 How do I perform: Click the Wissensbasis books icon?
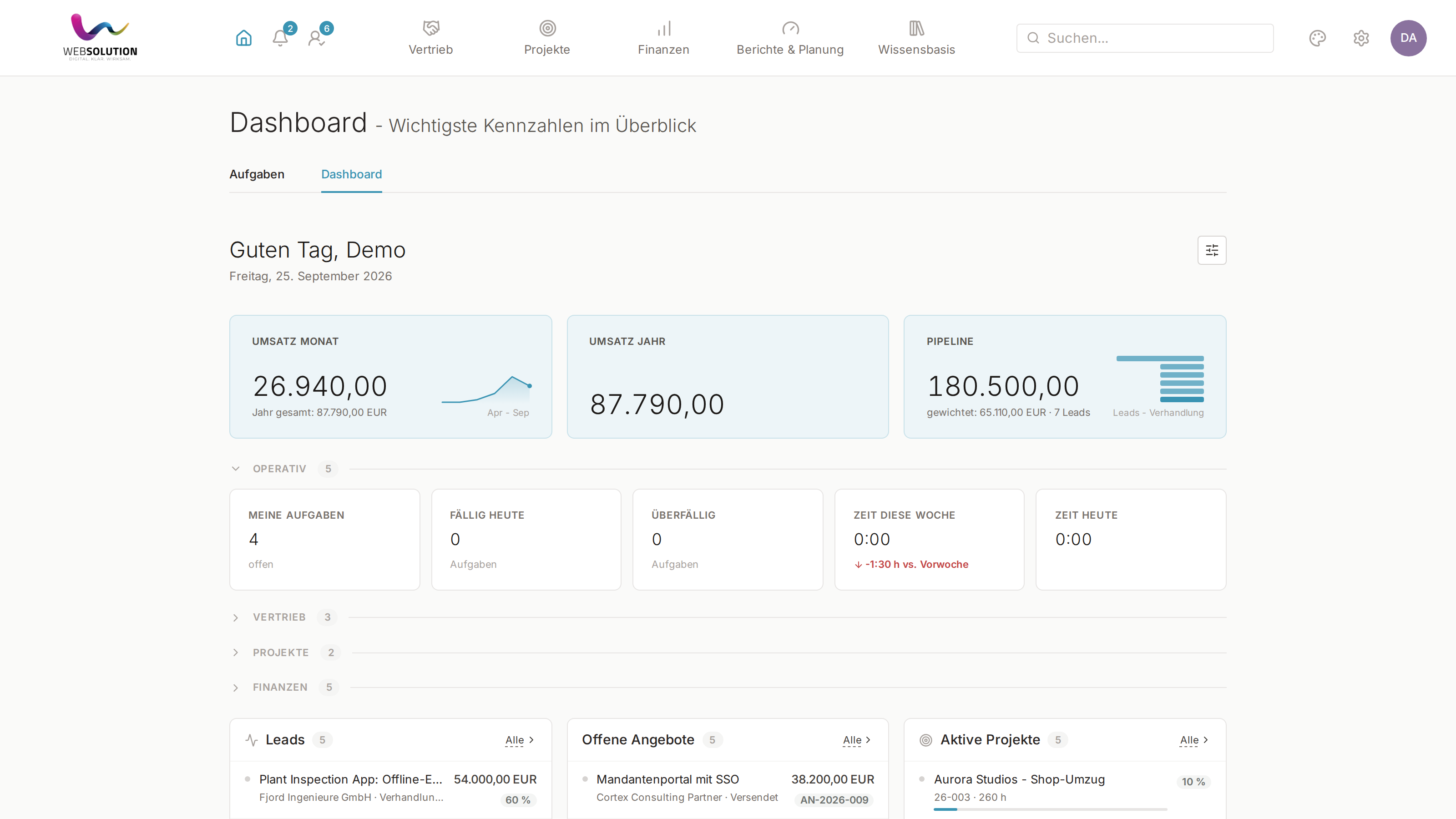(916, 28)
